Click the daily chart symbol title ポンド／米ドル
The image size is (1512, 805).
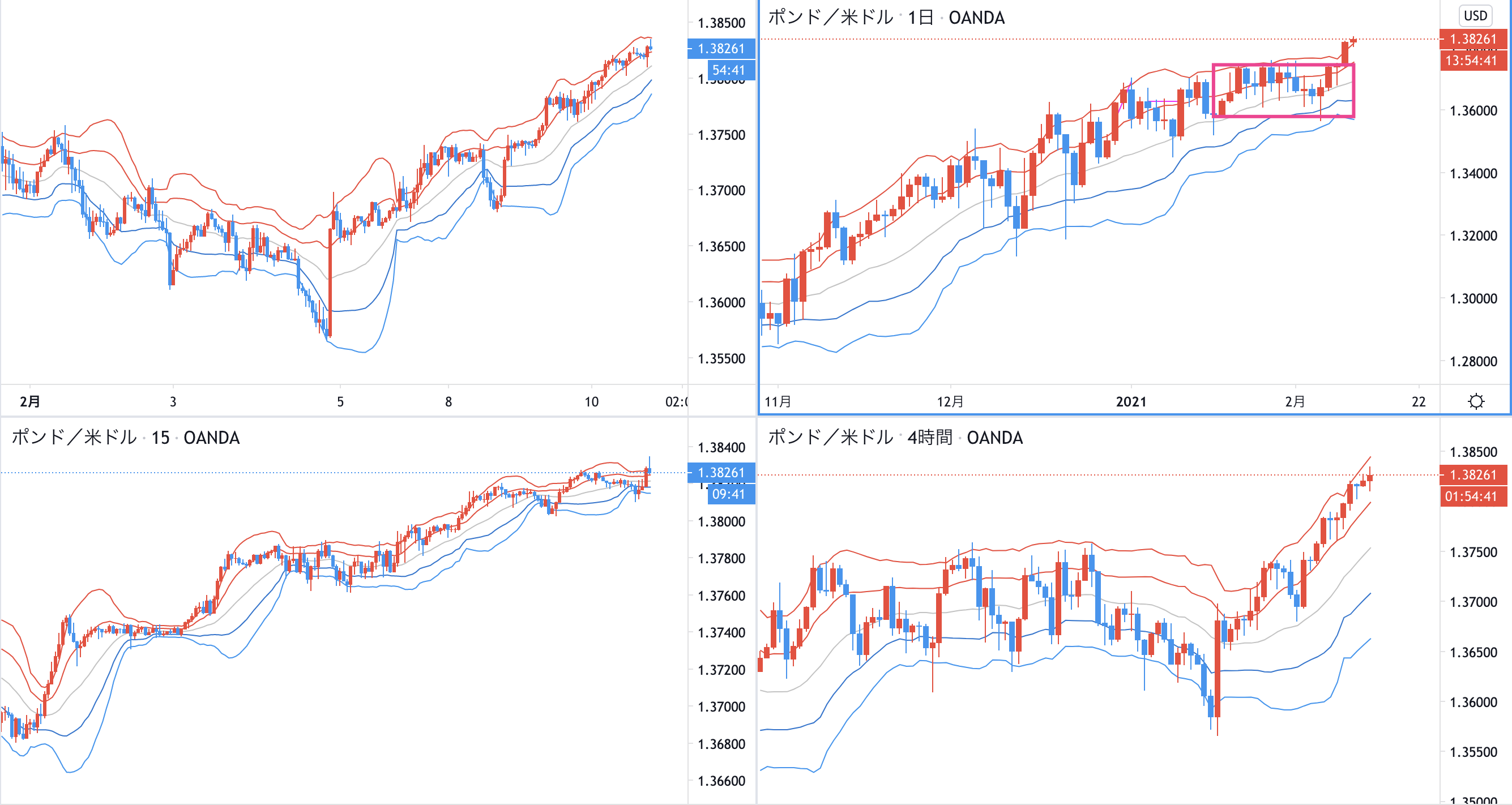830,18
